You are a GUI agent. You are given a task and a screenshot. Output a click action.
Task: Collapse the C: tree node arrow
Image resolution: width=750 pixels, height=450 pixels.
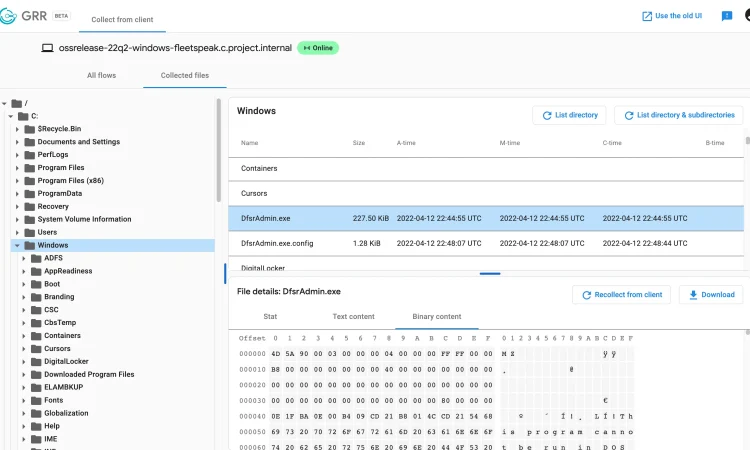click(11, 116)
